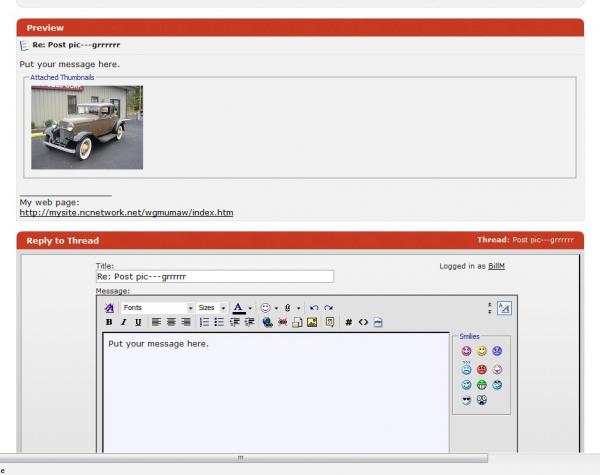Click the post icon beside the preview title
The image size is (600, 475).
click(x=24, y=46)
